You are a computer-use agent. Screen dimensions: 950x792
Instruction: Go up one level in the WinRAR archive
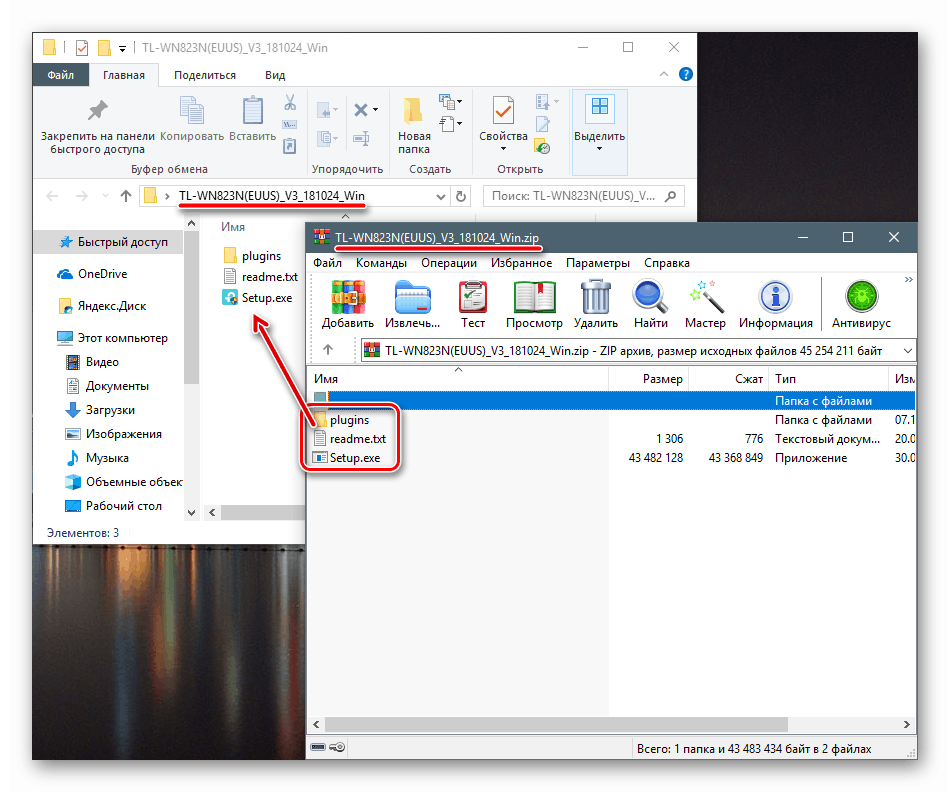click(x=328, y=350)
